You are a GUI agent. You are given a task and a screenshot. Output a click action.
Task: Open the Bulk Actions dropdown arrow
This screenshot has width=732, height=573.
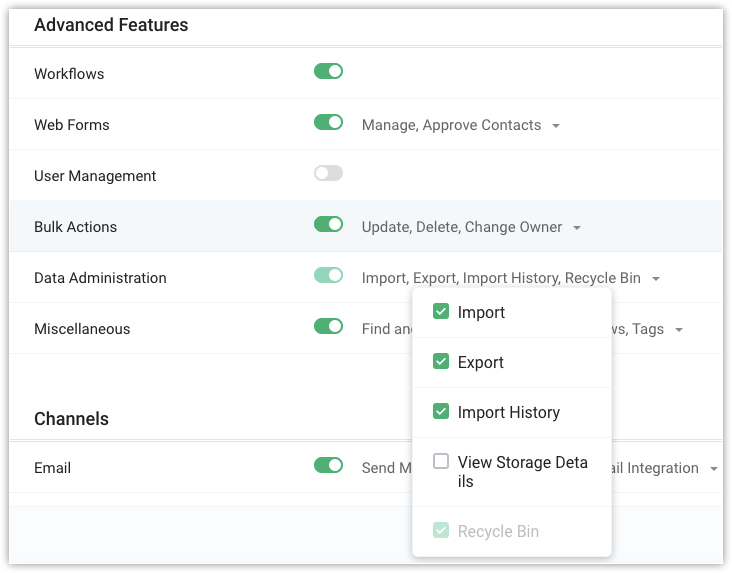point(577,228)
